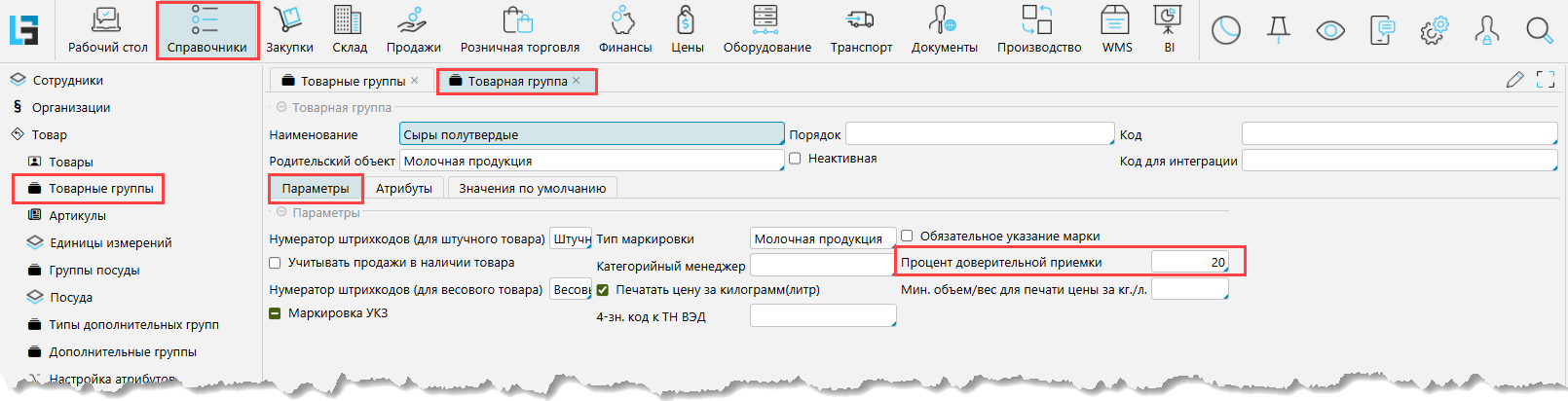Open the settings gear icon
The width and height of the screenshot is (1568, 401).
pyautogui.click(x=1434, y=31)
